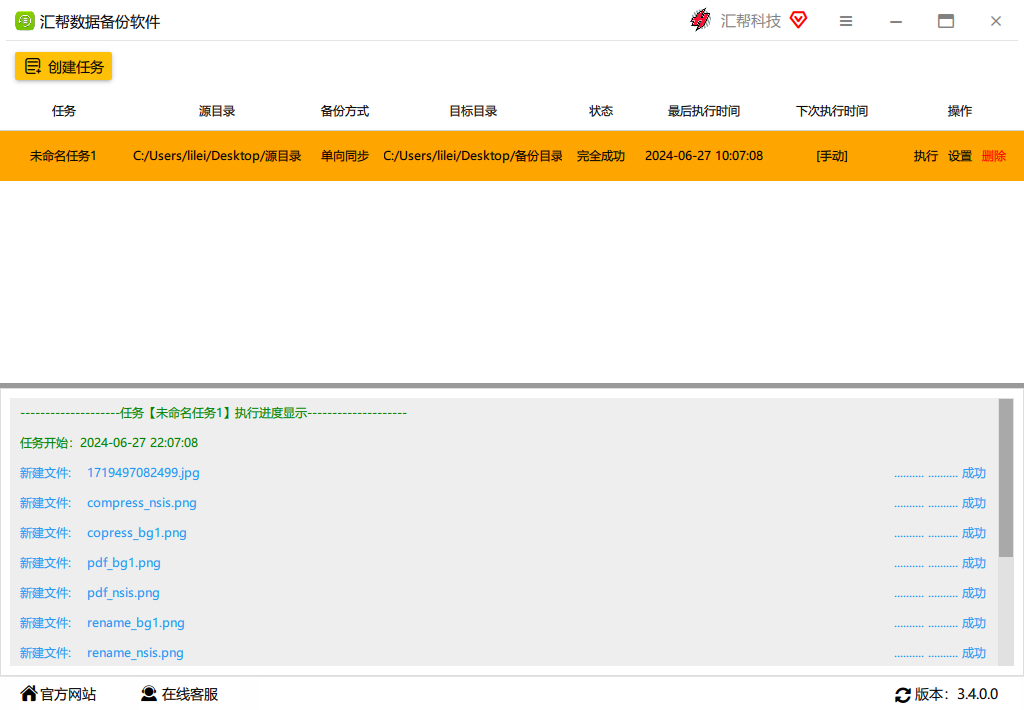Click log entry compress_nsis.png
The height and width of the screenshot is (710, 1024).
pyautogui.click(x=142, y=503)
